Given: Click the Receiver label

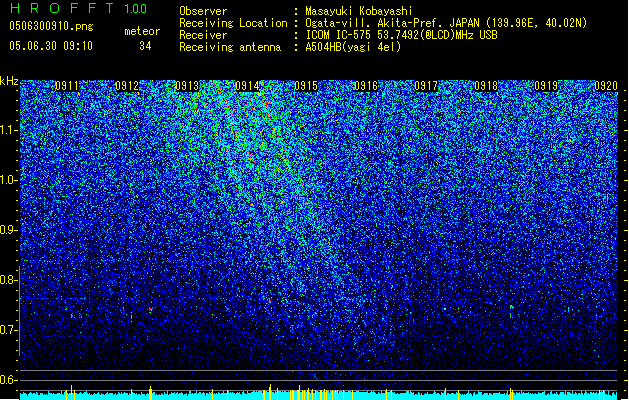Looking at the screenshot, I should [x=203, y=35].
